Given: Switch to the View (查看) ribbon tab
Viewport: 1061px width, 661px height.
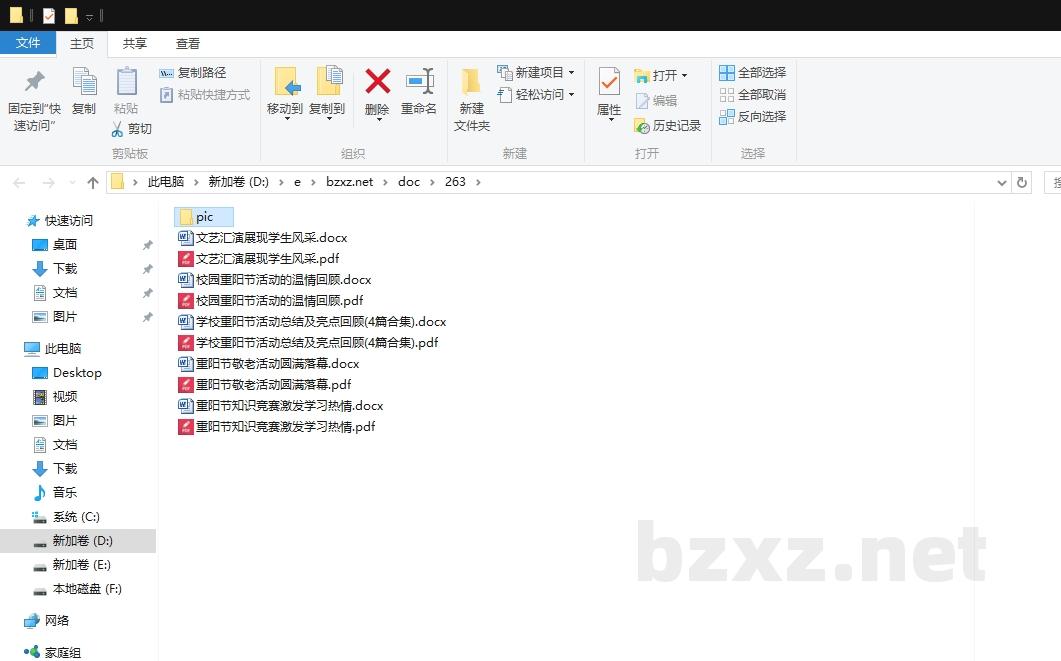Looking at the screenshot, I should click(188, 44).
